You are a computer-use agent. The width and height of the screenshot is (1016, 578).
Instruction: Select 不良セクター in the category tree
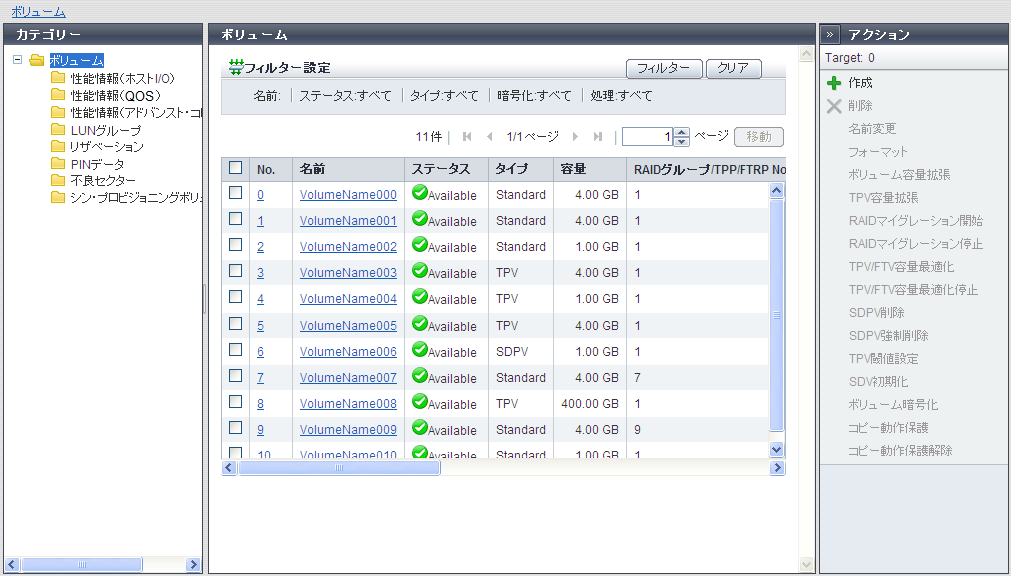coord(97,181)
